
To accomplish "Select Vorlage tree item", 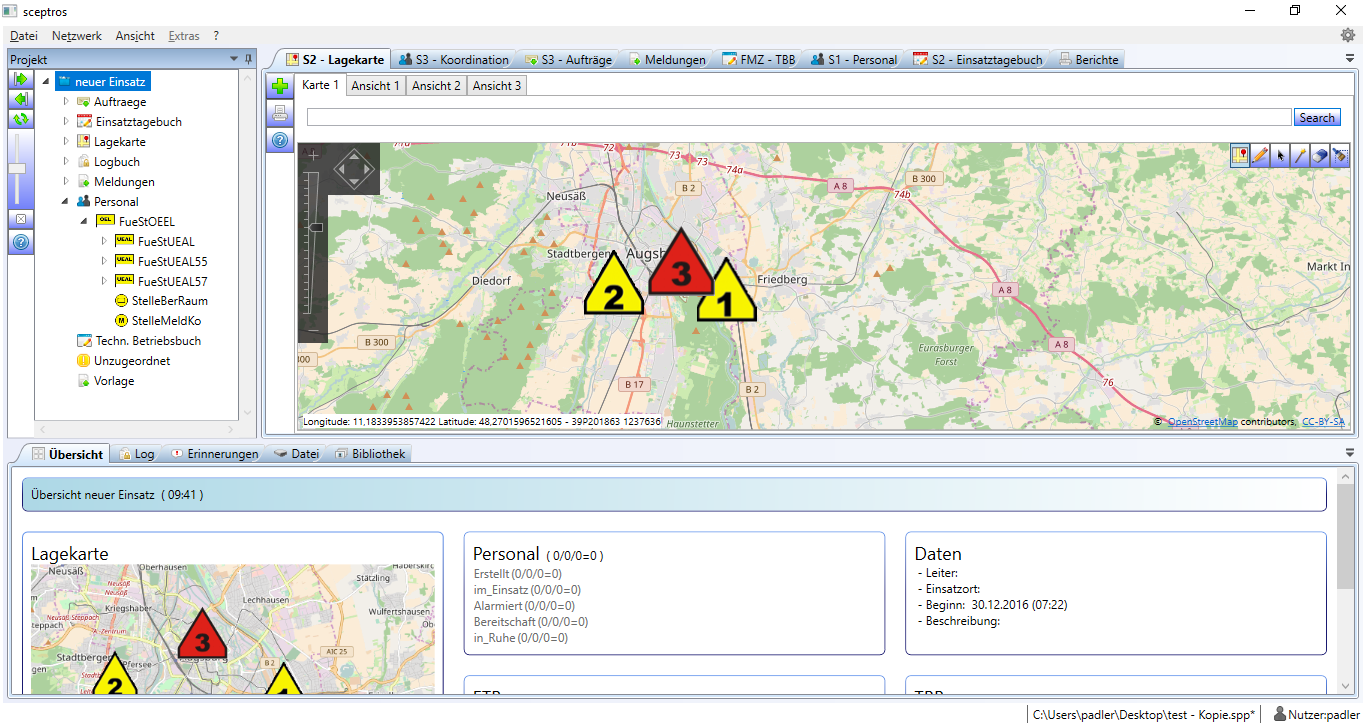I will 105,381.
